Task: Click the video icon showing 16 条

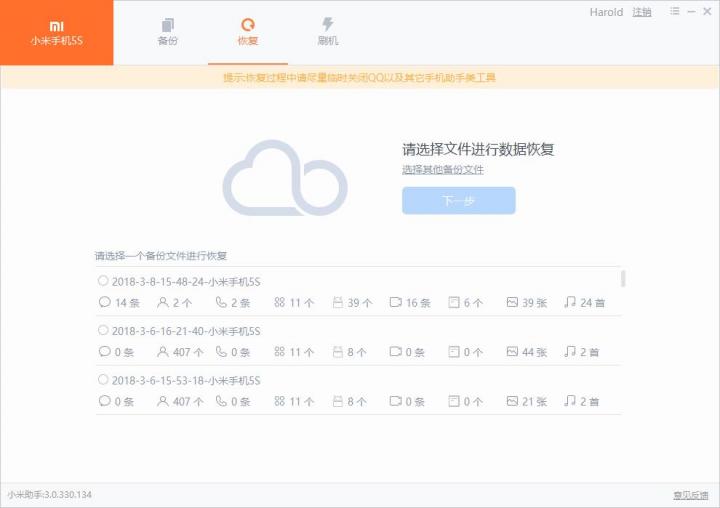Action: tap(395, 302)
